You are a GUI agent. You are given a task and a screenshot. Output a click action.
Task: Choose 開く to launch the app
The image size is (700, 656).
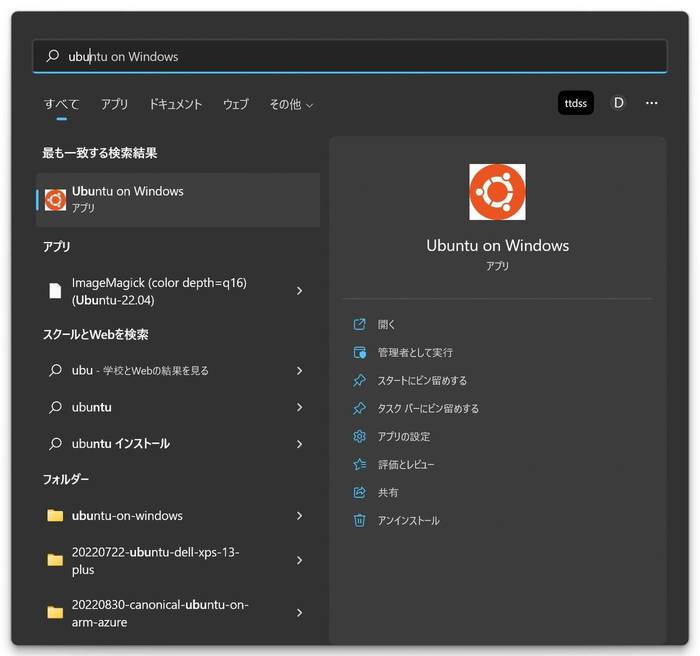(386, 325)
